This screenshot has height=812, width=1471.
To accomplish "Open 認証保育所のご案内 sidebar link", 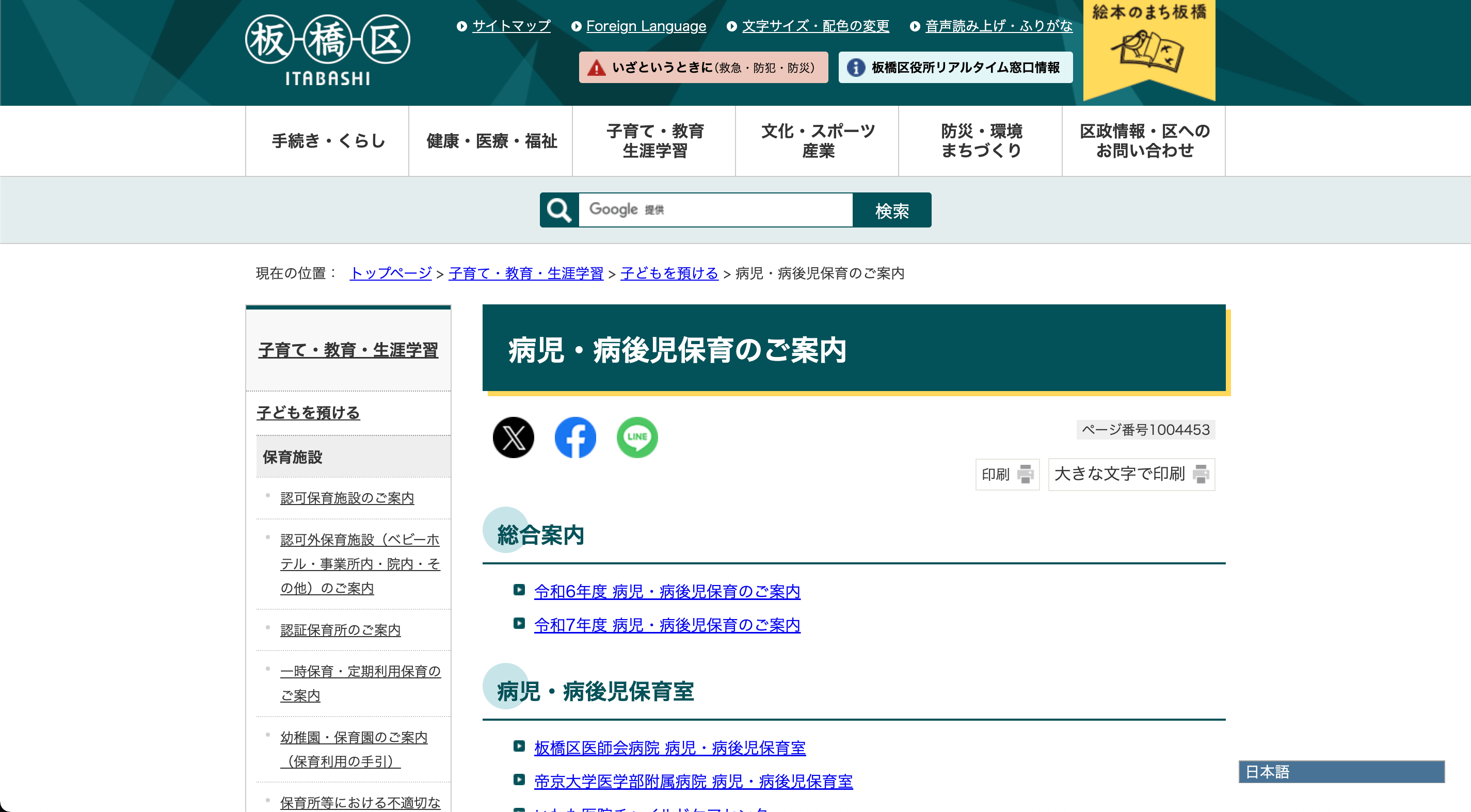I will click(340, 630).
